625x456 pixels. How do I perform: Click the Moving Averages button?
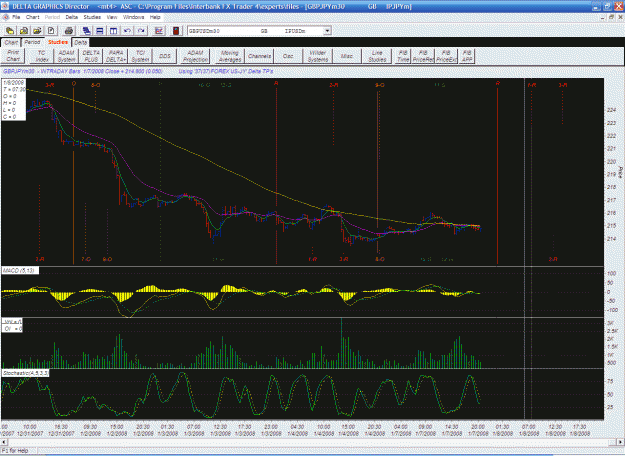tap(230, 56)
